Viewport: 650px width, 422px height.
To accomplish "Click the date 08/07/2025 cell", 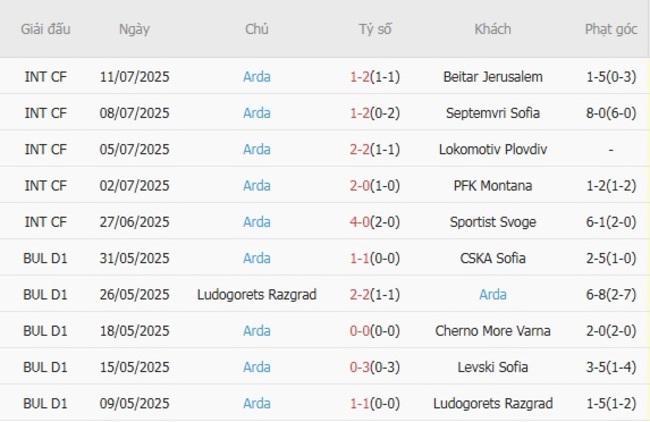I will tap(134, 113).
